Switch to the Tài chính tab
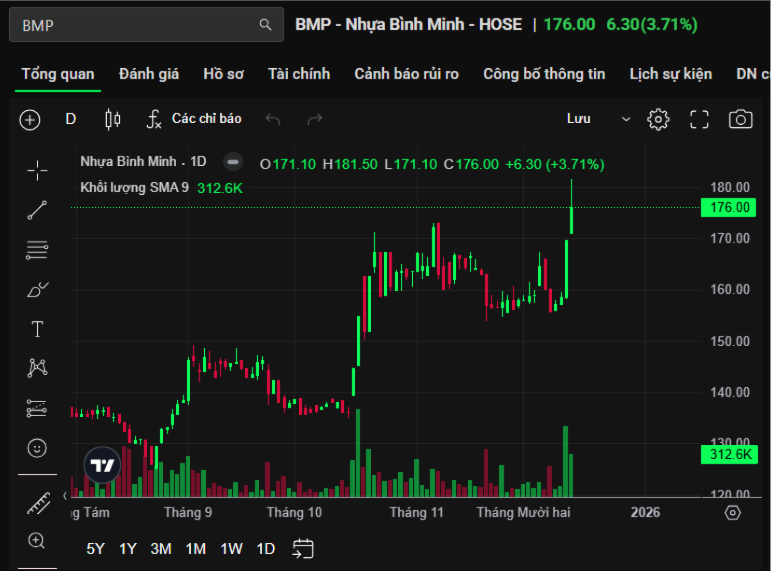 point(298,74)
